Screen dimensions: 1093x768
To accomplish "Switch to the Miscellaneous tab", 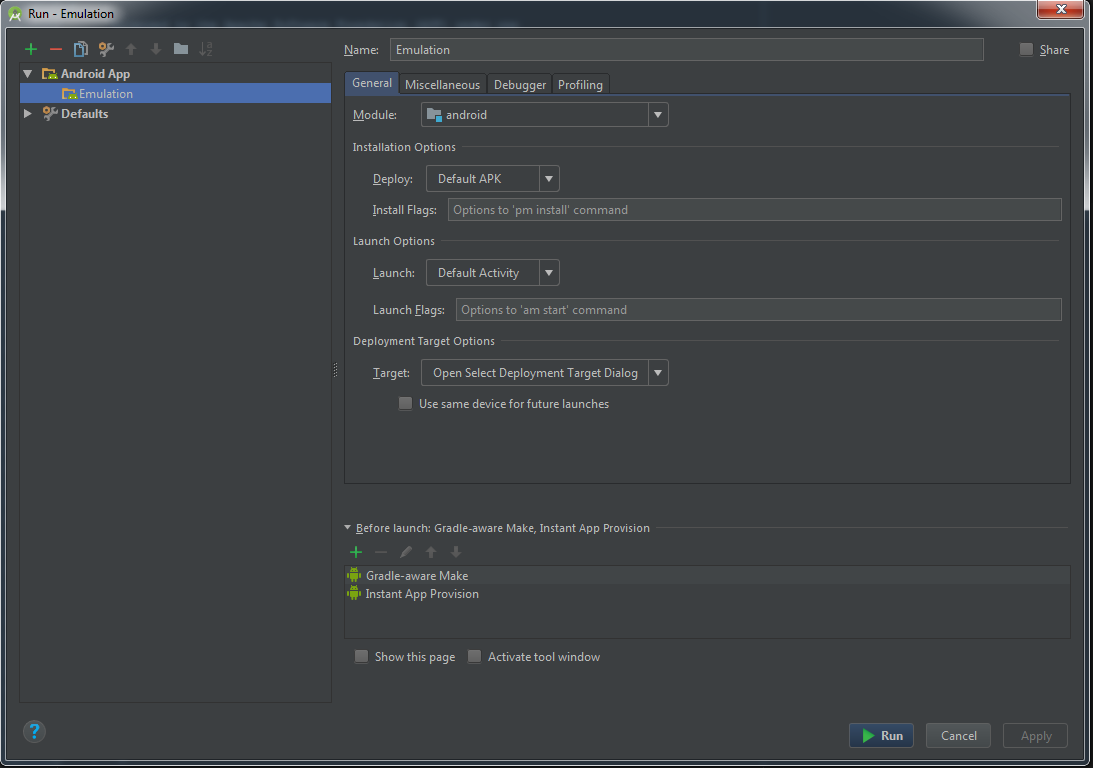I will tap(442, 85).
